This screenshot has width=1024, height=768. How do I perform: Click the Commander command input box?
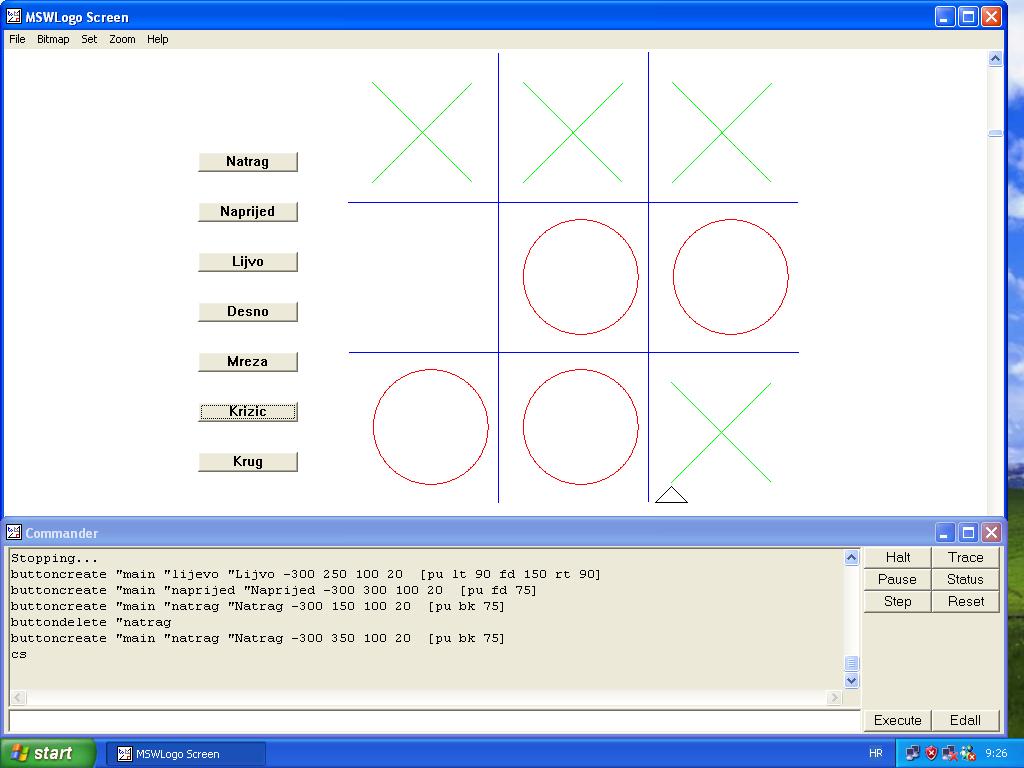click(x=434, y=721)
